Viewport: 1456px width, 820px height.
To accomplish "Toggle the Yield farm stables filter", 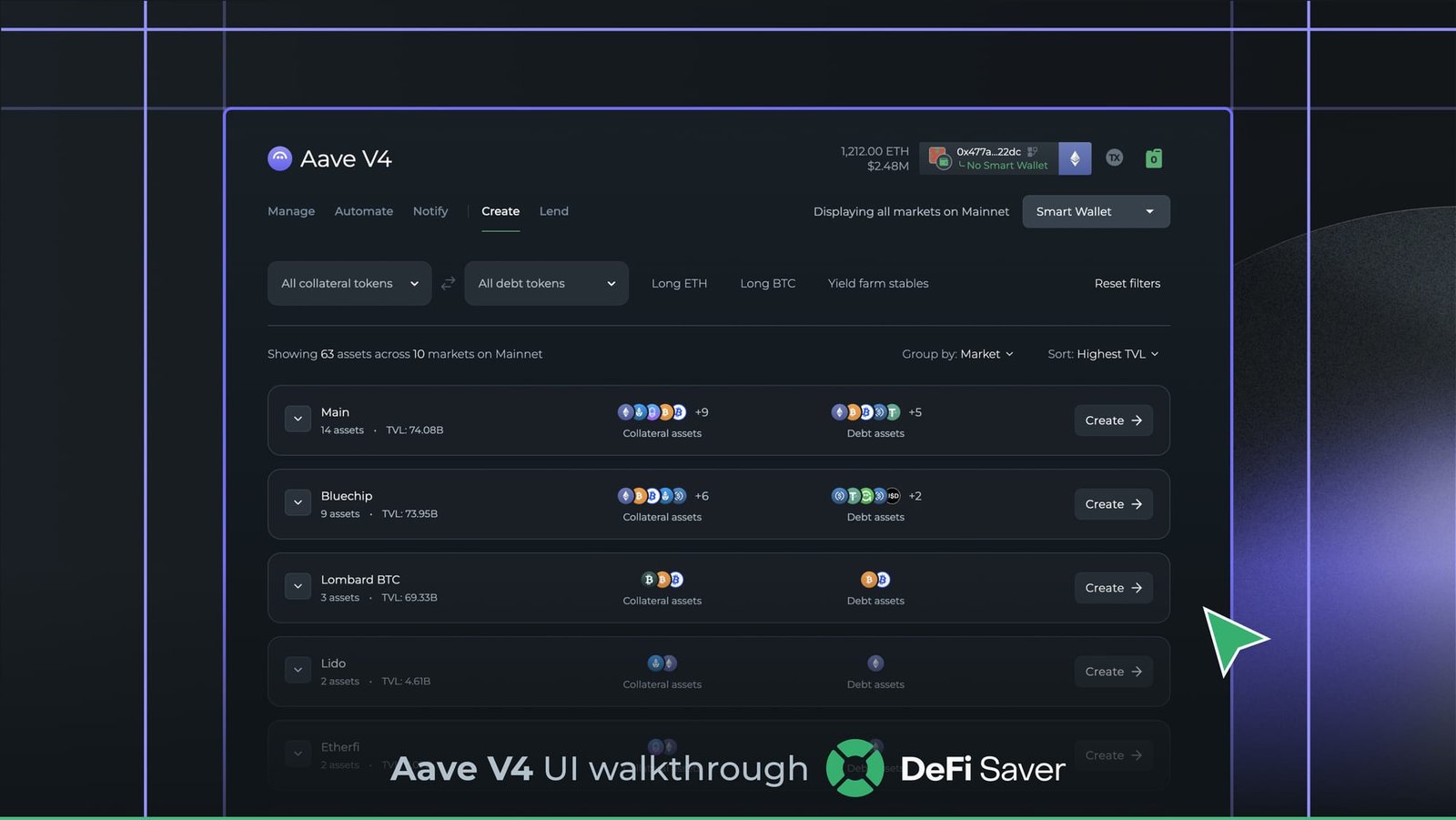I will [x=877, y=283].
